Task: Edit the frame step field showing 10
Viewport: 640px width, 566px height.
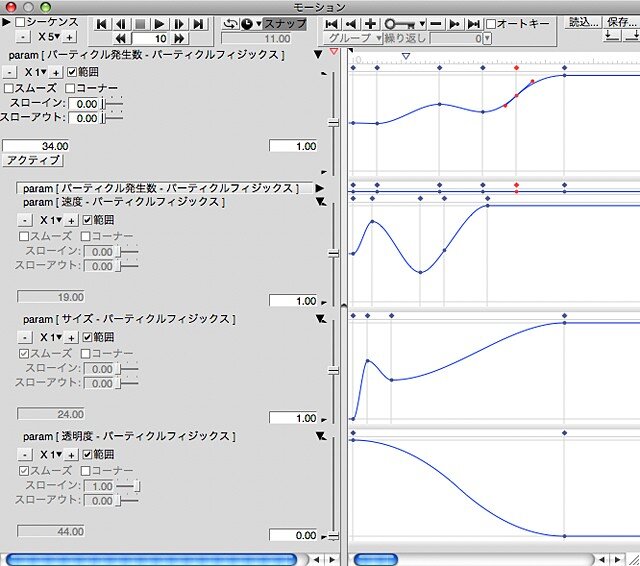Action: [150, 39]
